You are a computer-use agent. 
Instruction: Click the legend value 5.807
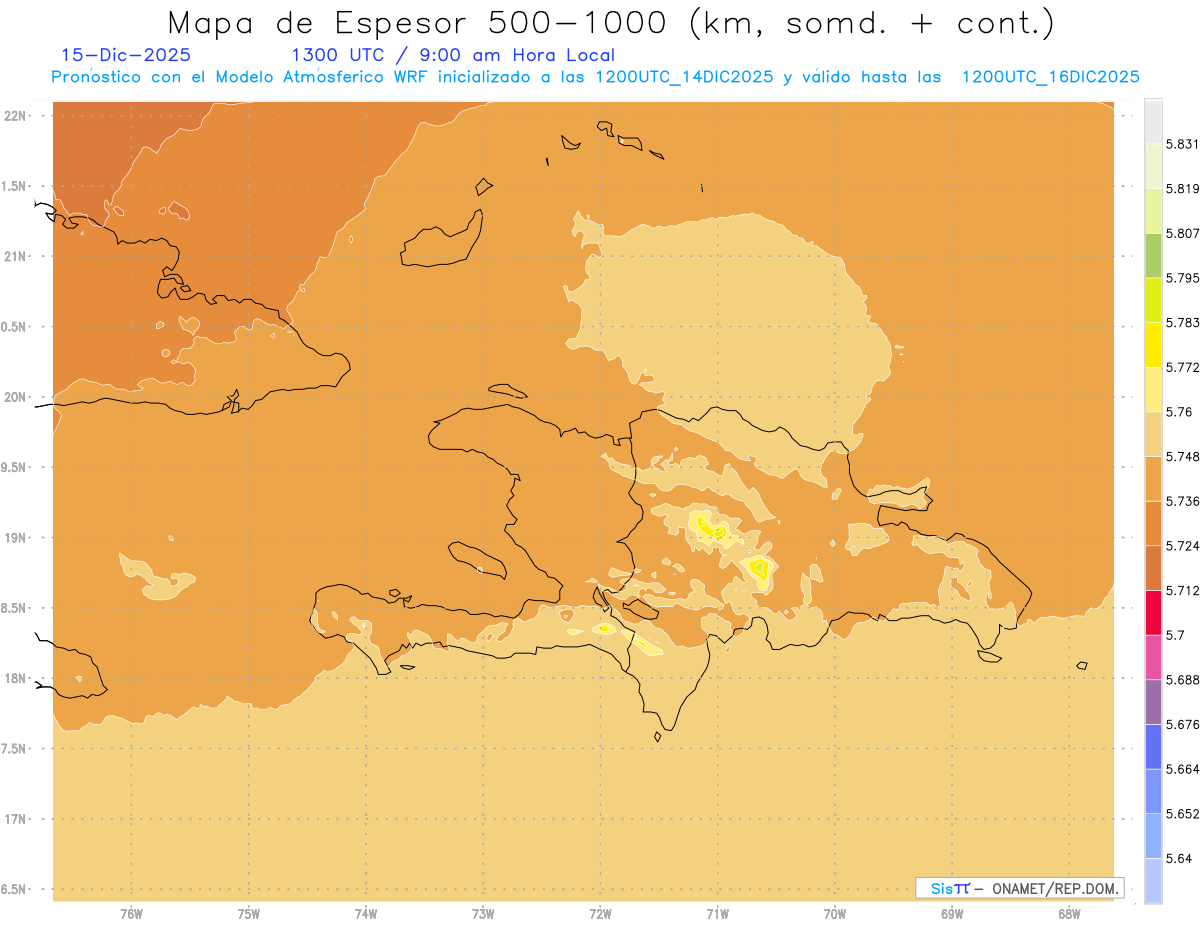[1182, 234]
